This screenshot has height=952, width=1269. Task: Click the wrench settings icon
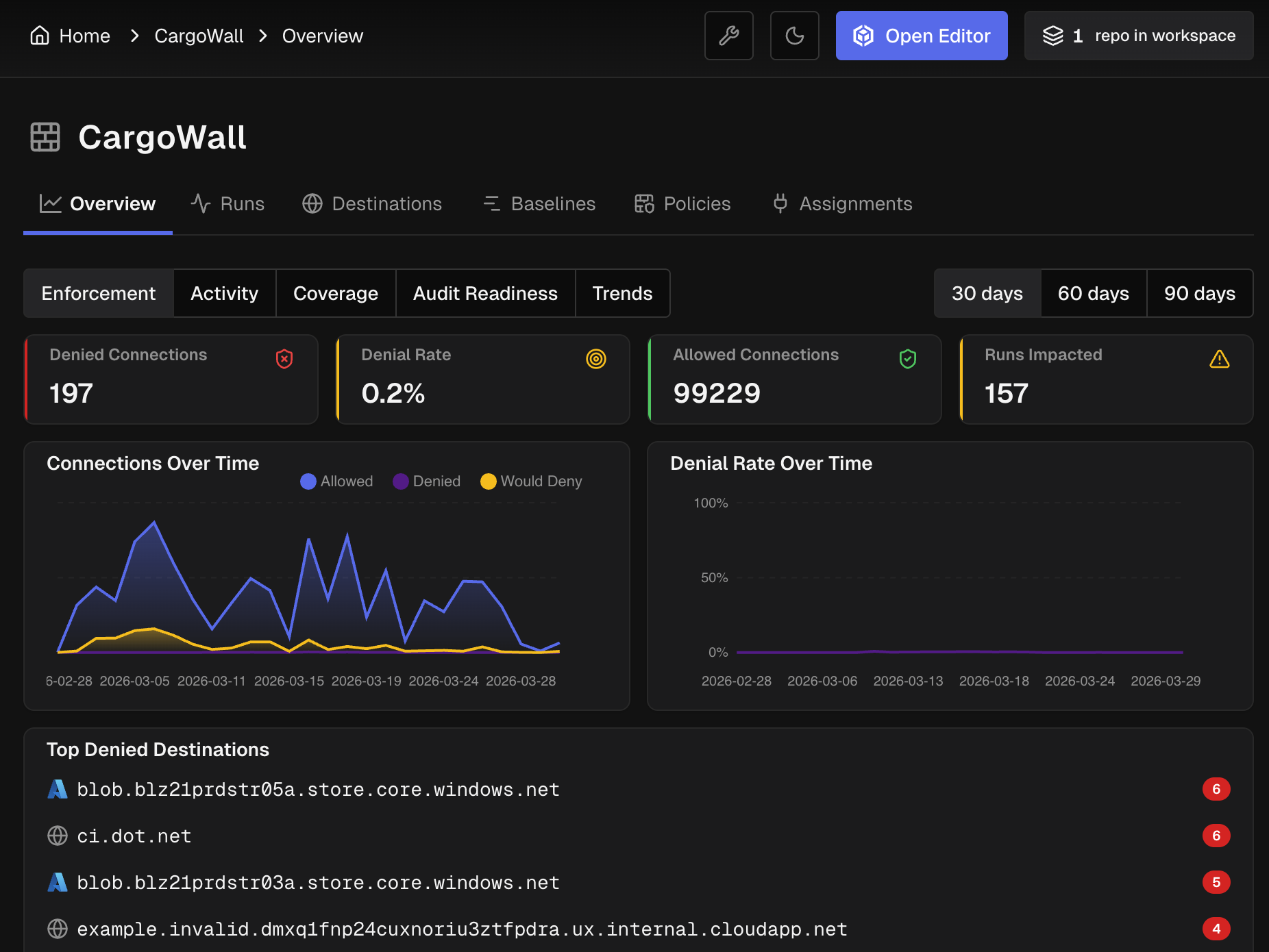[x=728, y=36]
